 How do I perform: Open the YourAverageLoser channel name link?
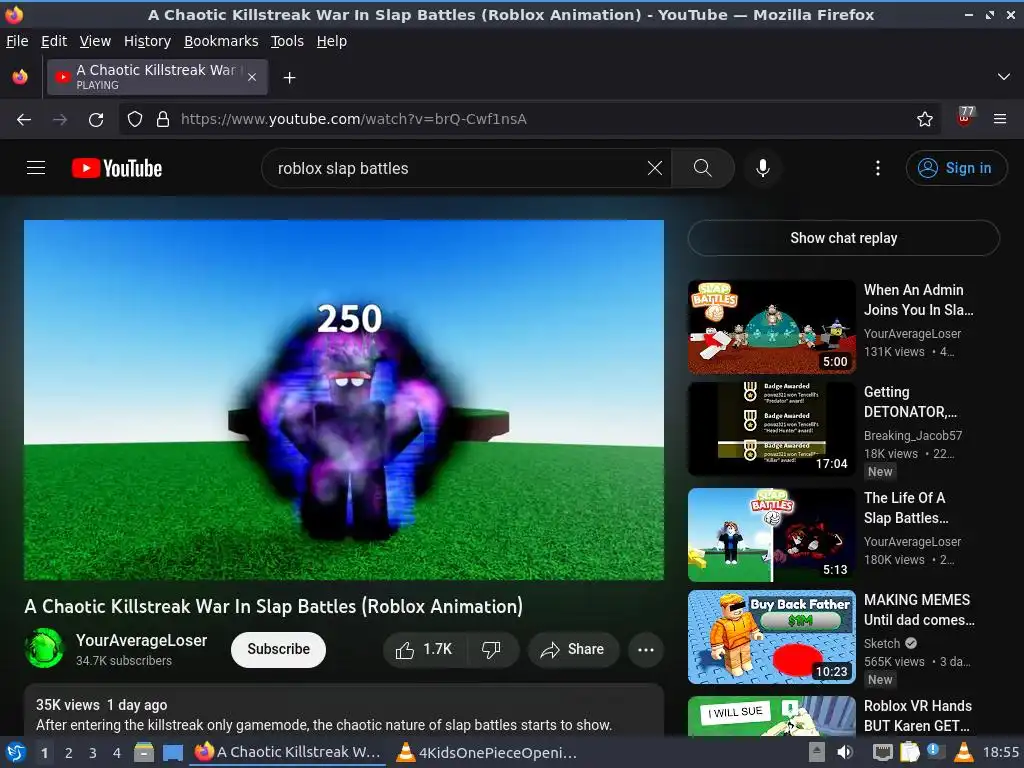click(142, 640)
